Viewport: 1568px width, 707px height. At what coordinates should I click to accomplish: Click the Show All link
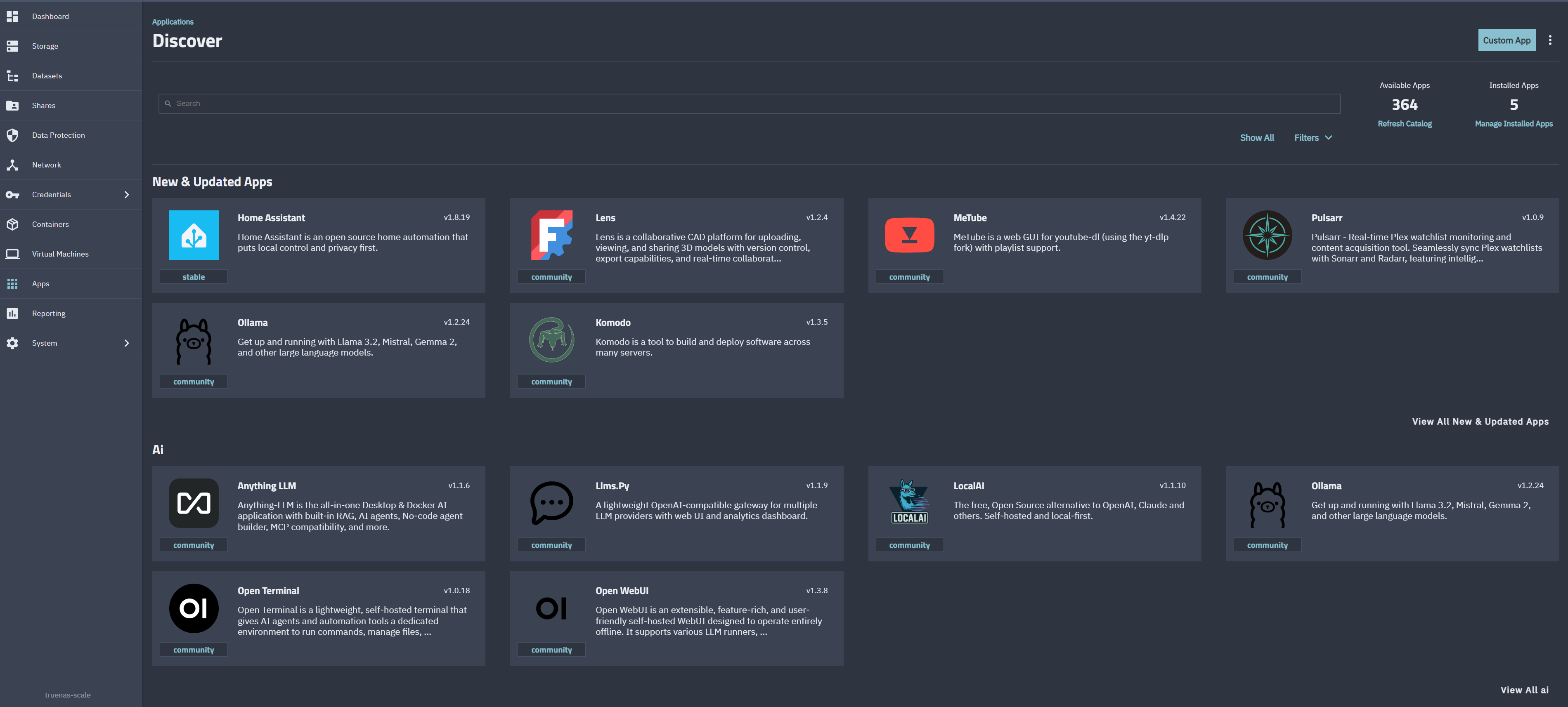click(x=1257, y=138)
